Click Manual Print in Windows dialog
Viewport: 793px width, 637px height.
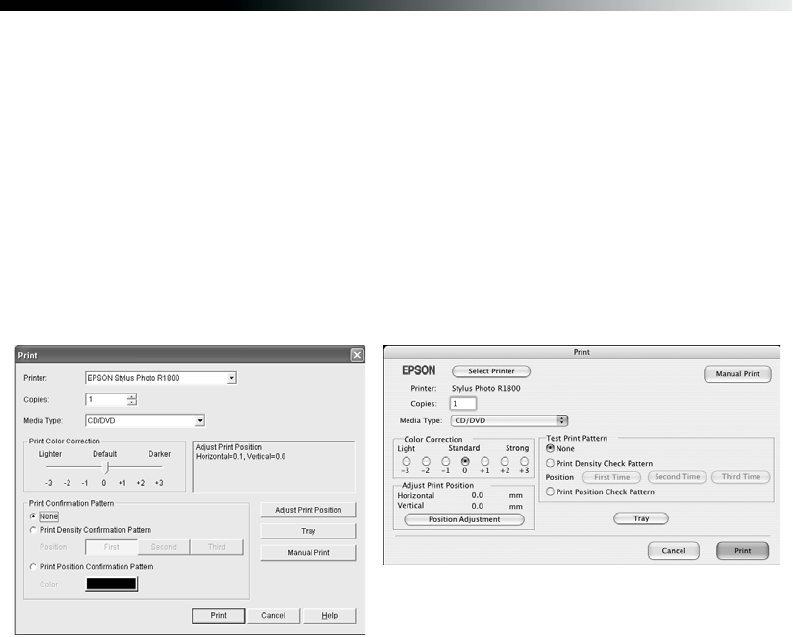coord(308,553)
